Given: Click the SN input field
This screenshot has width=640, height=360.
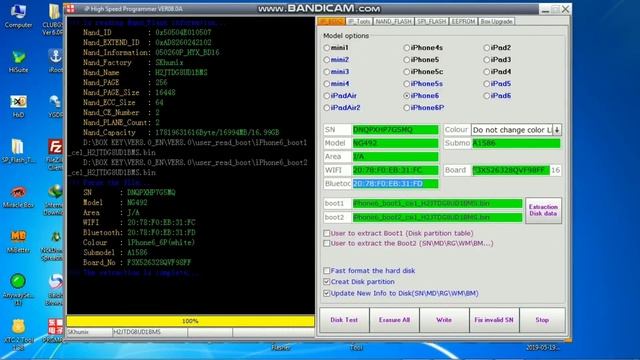Looking at the screenshot, I should [x=395, y=130].
